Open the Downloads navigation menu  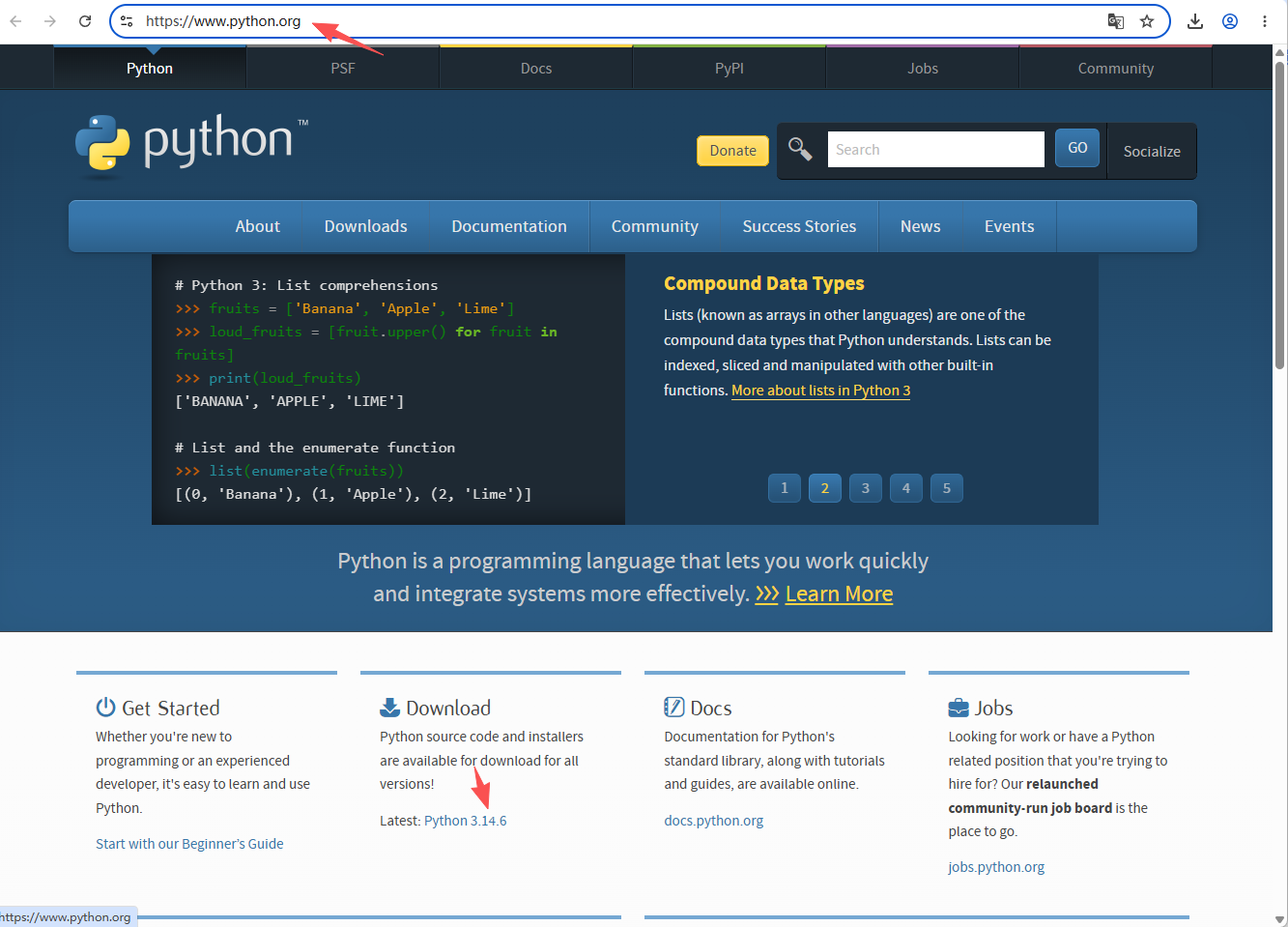(x=366, y=226)
